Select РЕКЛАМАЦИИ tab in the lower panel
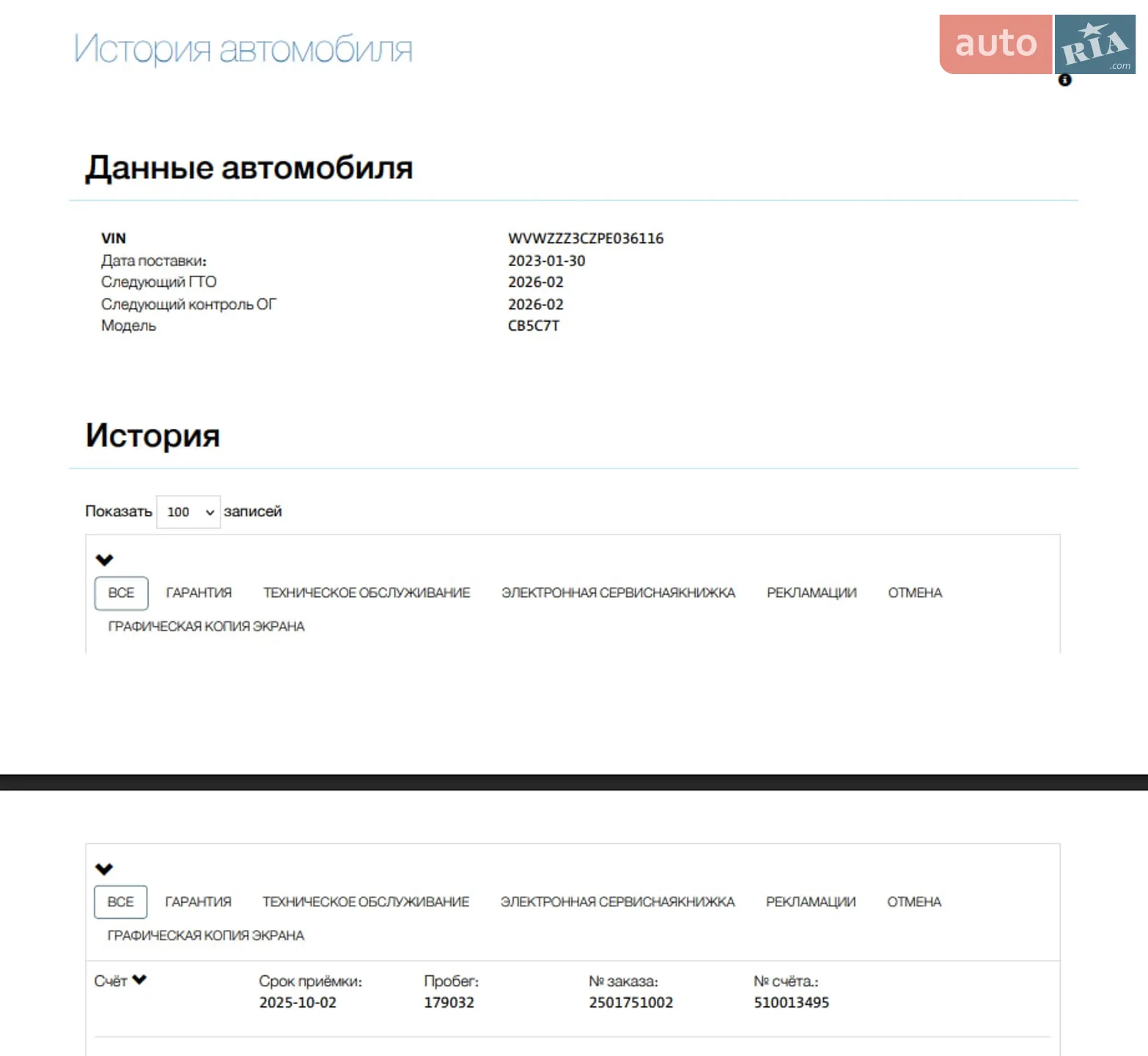 [x=811, y=902]
